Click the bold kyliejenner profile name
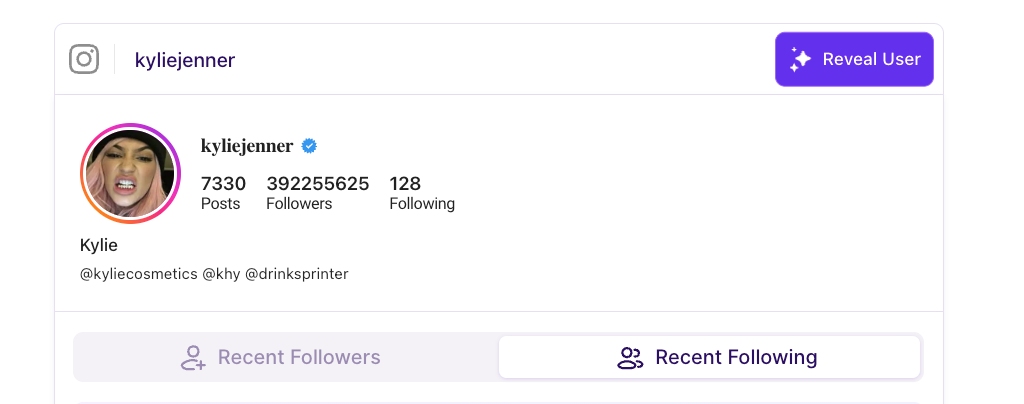Viewport: 1024px width, 404px height. pos(247,146)
